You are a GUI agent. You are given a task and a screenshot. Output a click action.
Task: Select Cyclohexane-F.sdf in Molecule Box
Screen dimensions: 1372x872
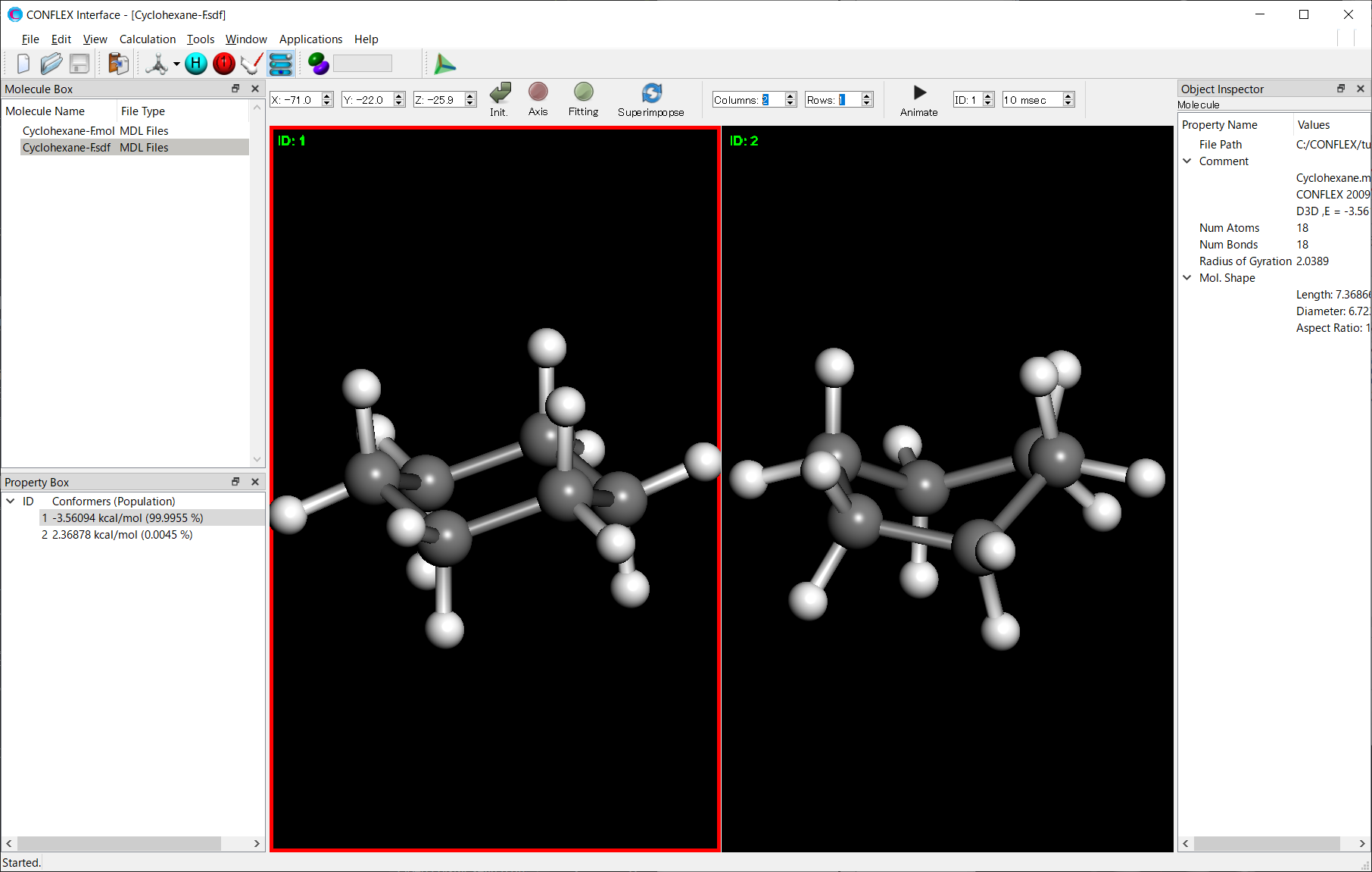tap(135, 148)
